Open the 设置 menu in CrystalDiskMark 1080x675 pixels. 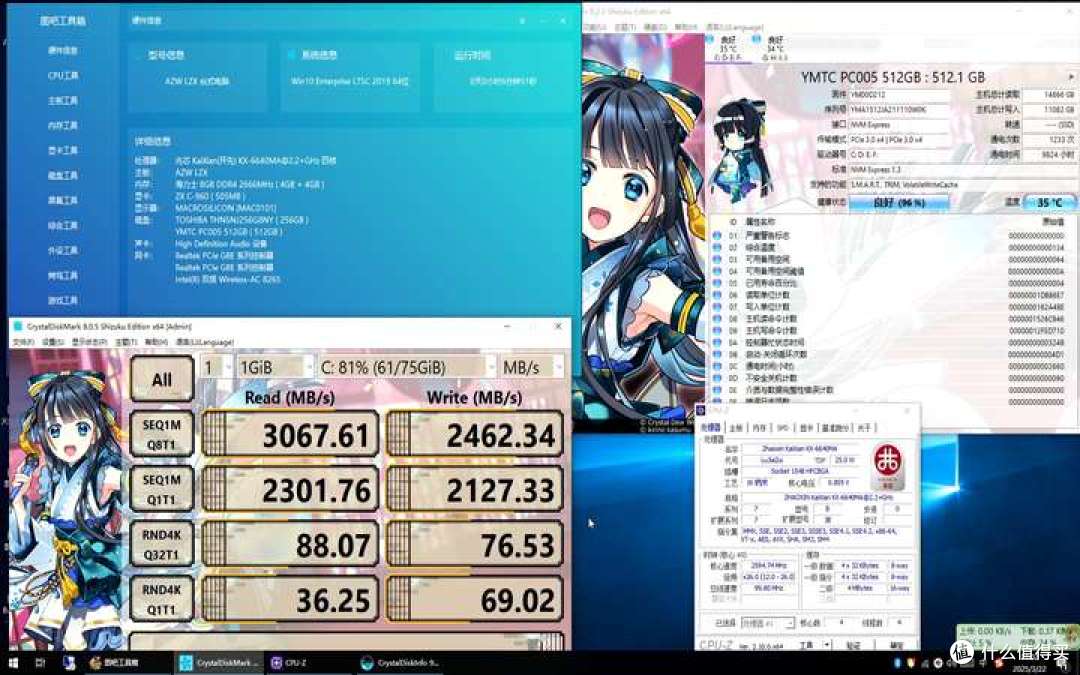pyautogui.click(x=52, y=342)
